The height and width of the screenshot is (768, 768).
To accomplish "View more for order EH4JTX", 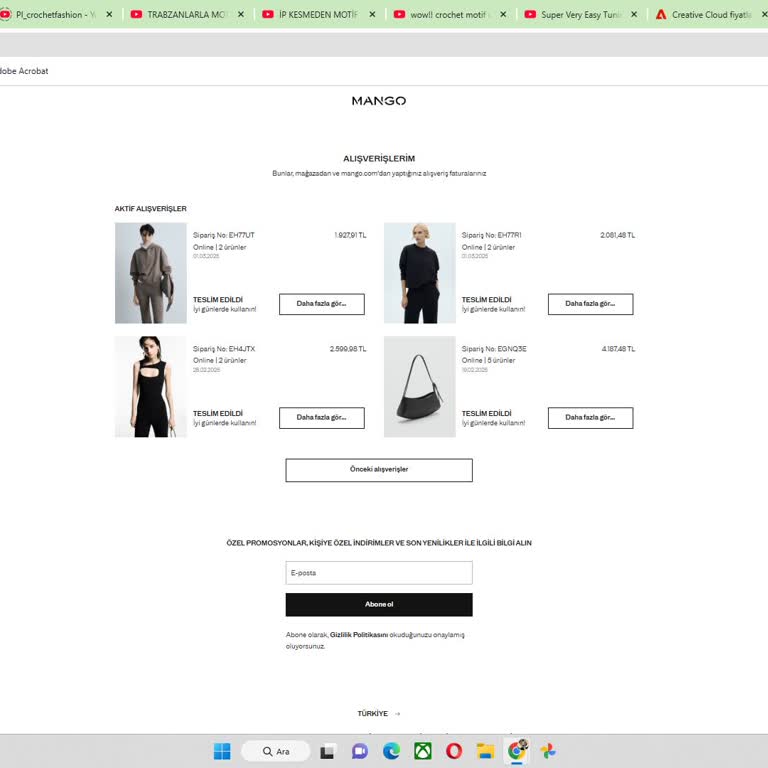I will (x=322, y=418).
